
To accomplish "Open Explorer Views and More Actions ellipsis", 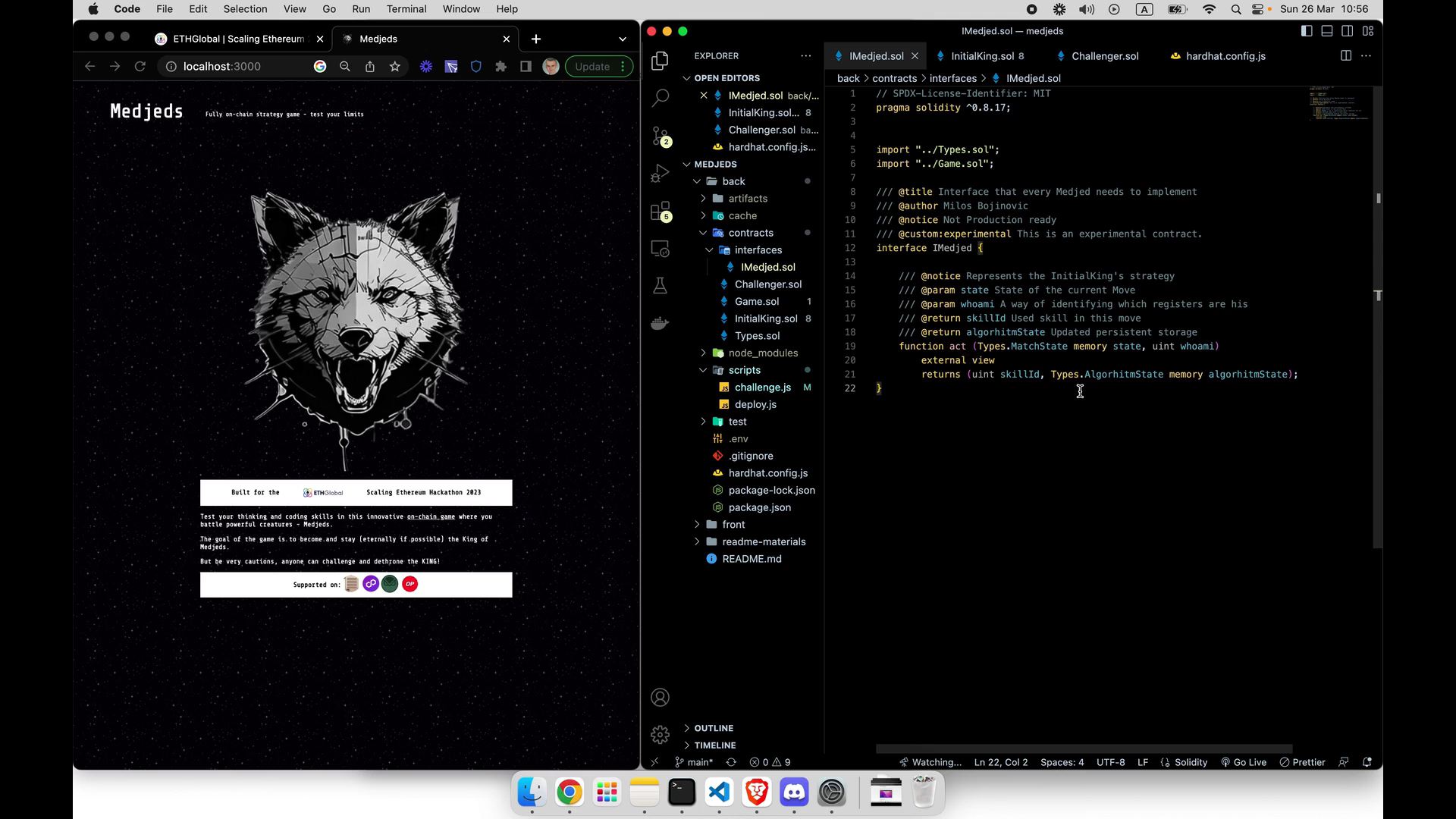I will 805,56.
